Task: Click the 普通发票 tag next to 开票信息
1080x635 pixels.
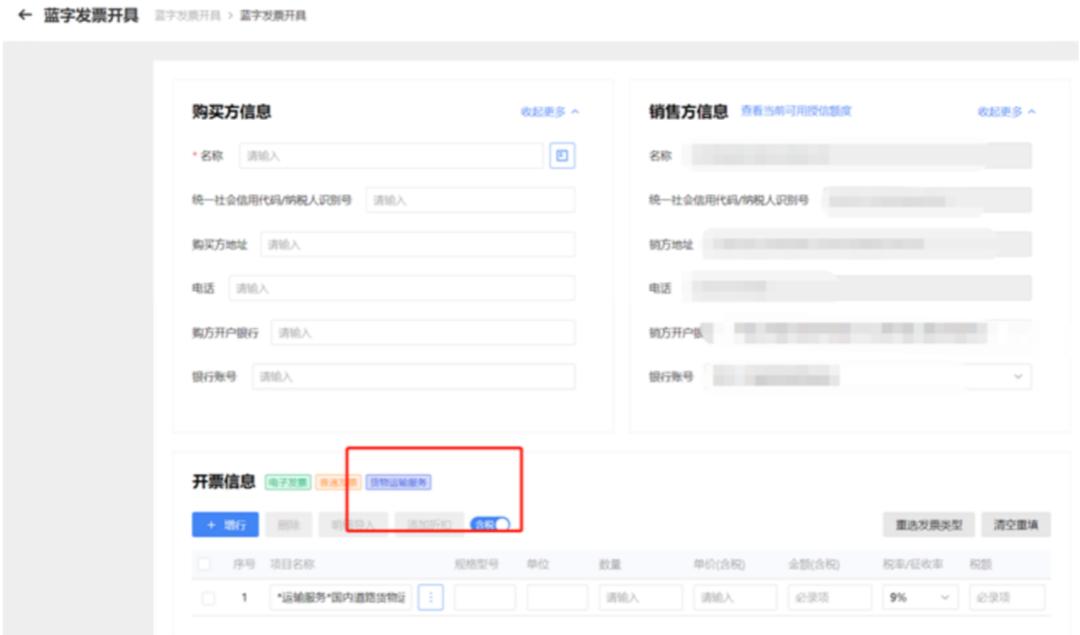Action: pos(335,482)
